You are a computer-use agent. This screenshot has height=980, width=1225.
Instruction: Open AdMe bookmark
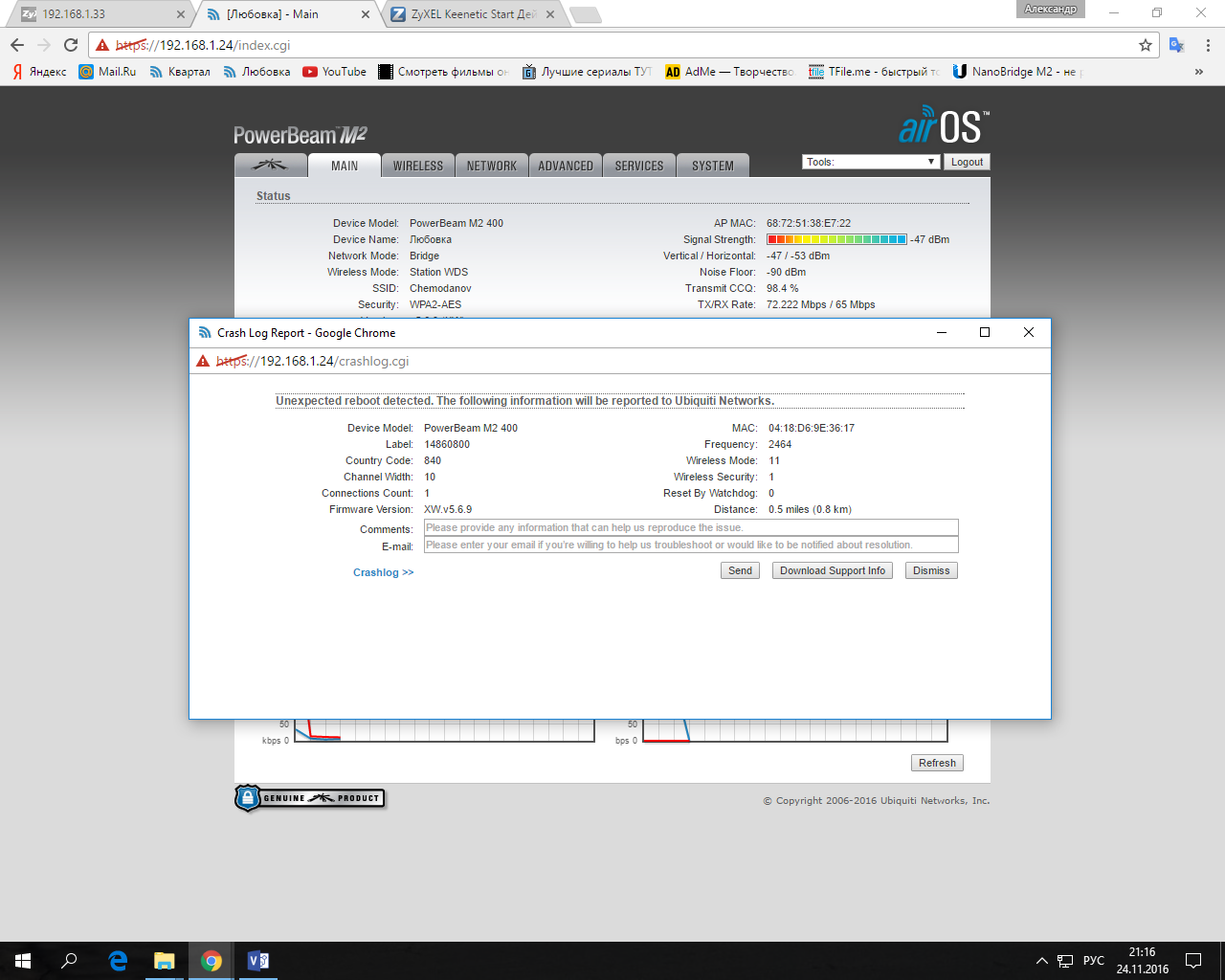tap(729, 72)
